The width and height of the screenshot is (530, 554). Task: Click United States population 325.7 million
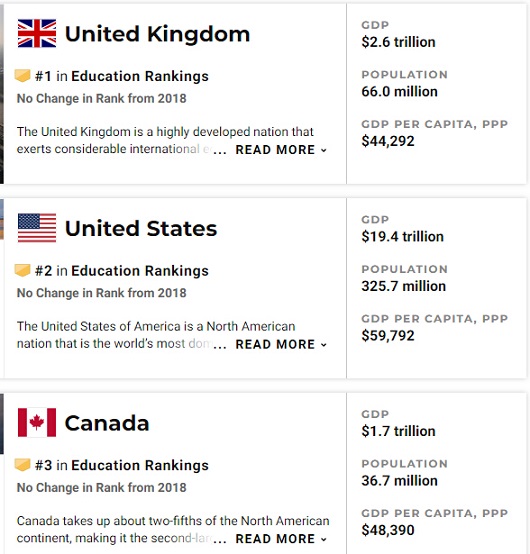(404, 286)
